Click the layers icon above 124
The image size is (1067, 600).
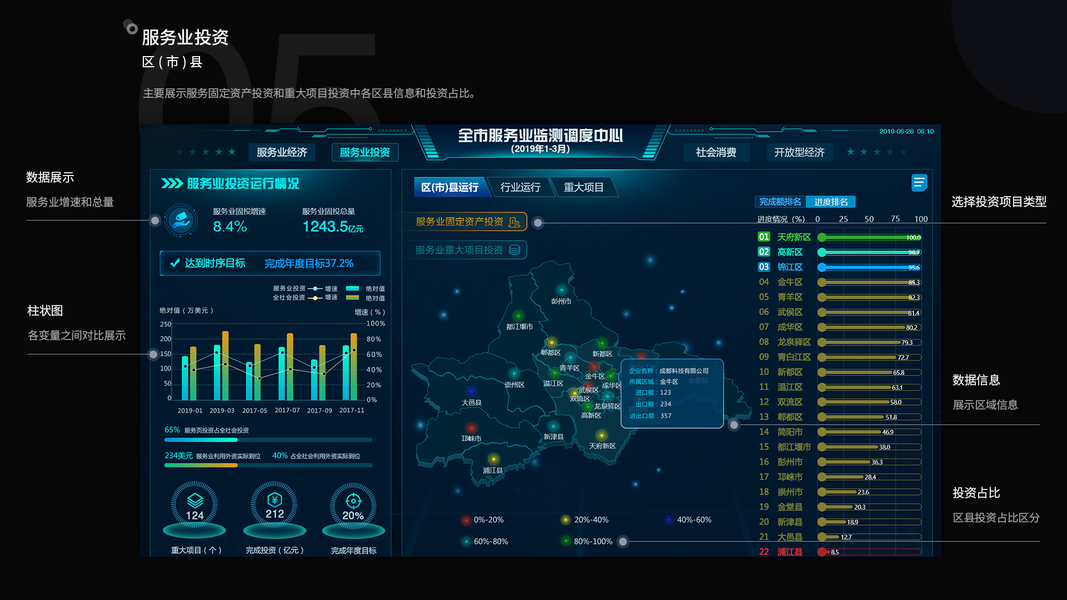pyautogui.click(x=195, y=500)
